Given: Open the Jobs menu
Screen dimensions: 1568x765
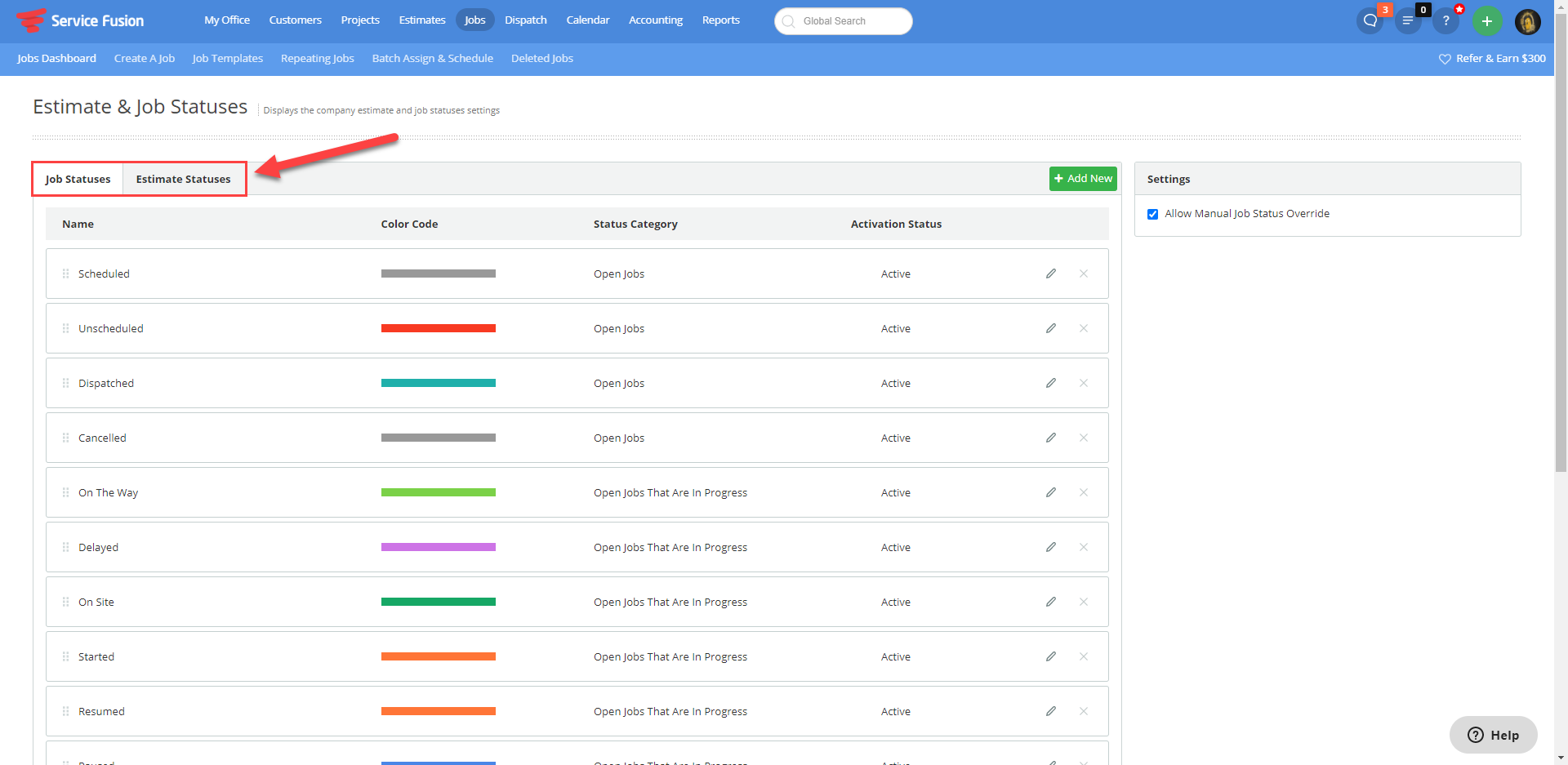Looking at the screenshot, I should click(475, 20).
